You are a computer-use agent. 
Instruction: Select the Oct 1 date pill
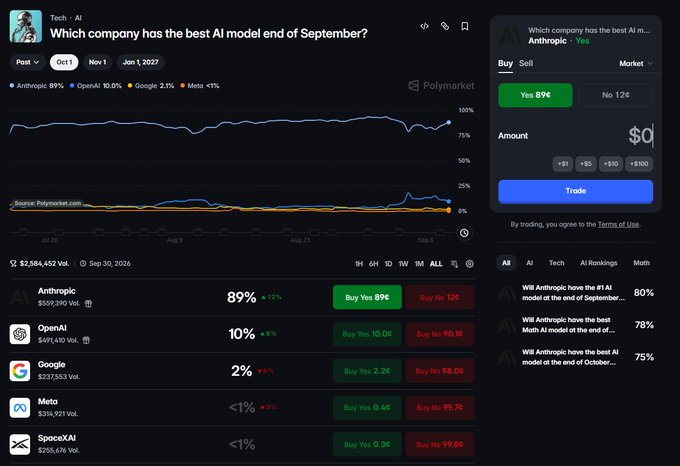(64, 62)
